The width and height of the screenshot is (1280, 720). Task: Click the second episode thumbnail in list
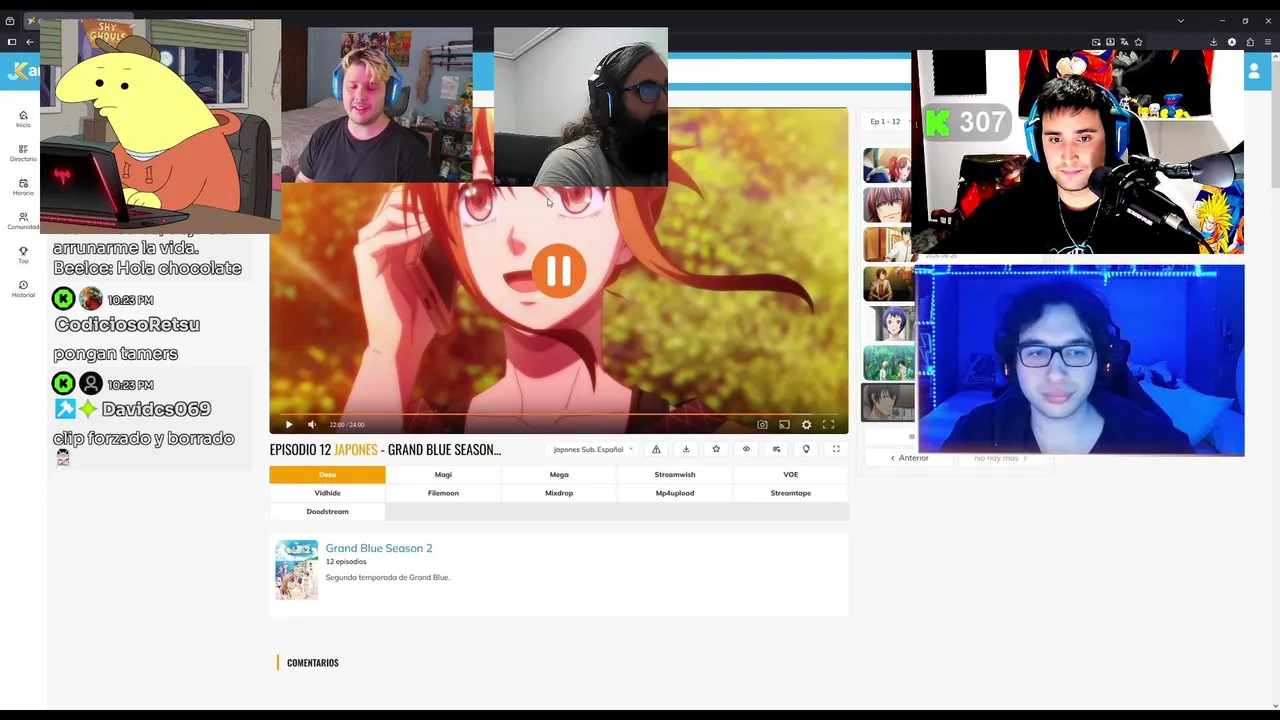[x=888, y=205]
